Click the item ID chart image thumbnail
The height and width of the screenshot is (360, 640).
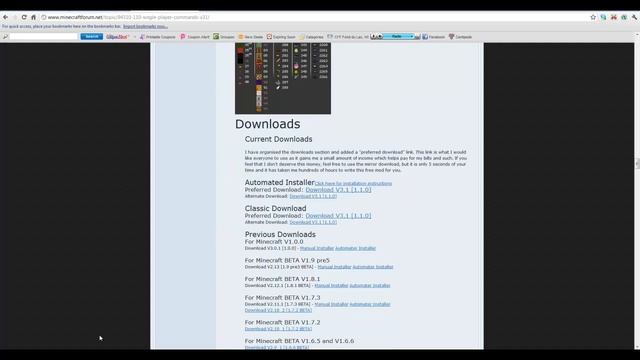tap(283, 78)
